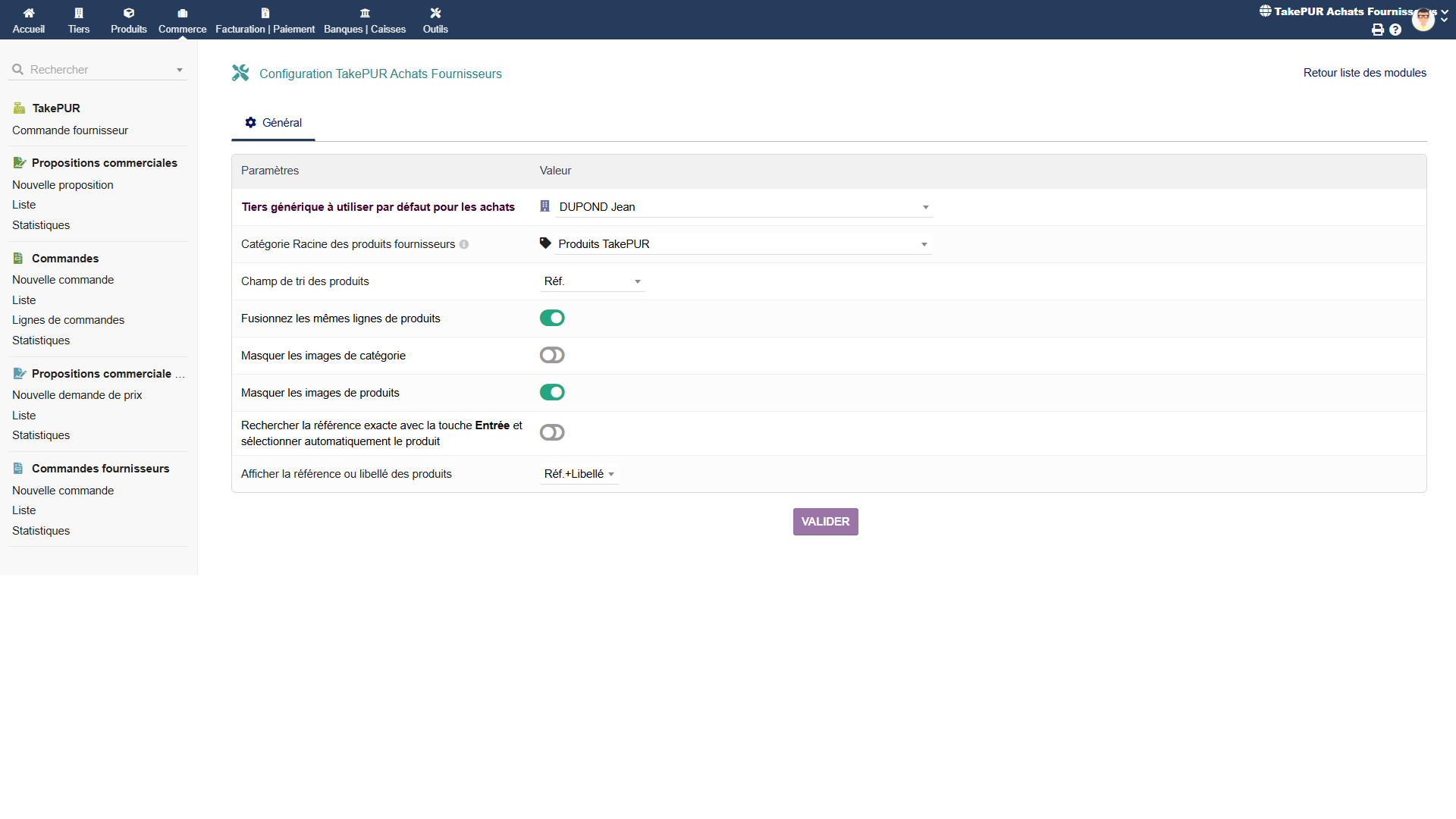Click the printer icon in top bar

coord(1378,30)
